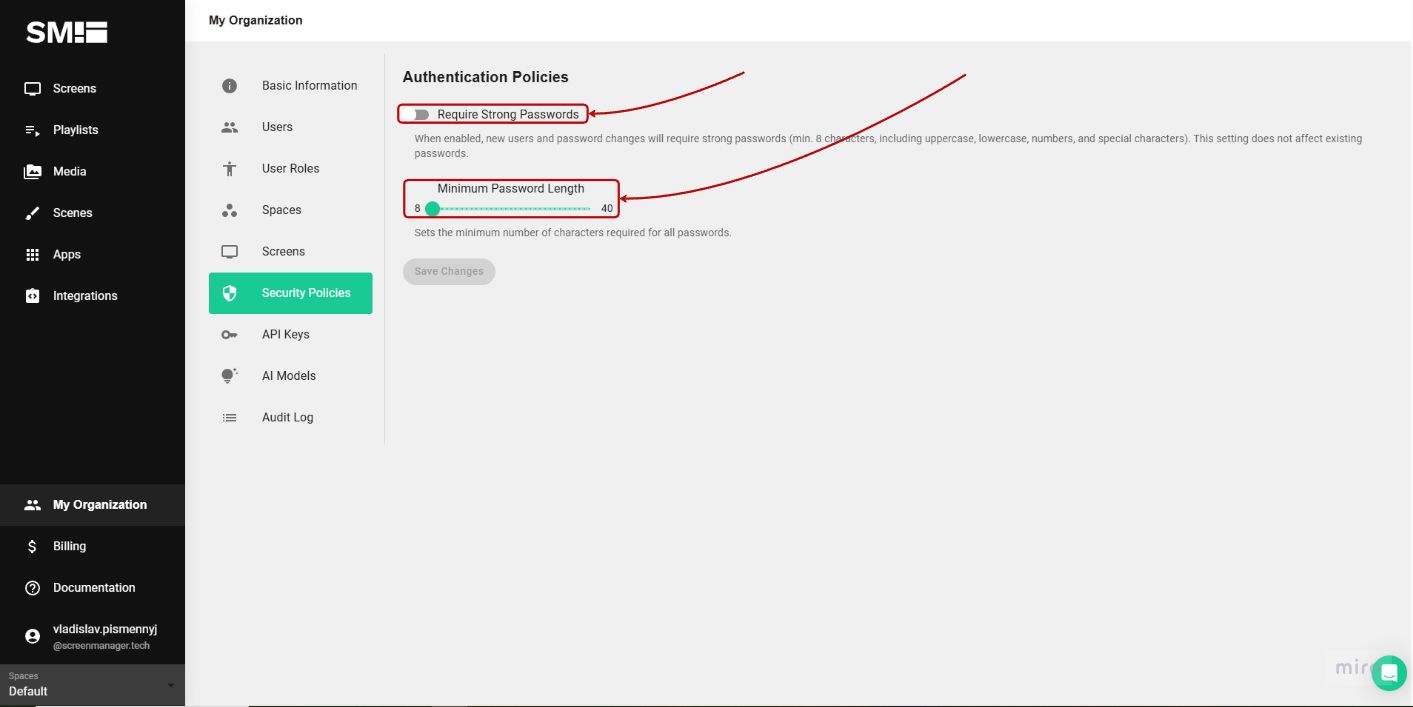Switch to the User Roles section

pos(291,168)
